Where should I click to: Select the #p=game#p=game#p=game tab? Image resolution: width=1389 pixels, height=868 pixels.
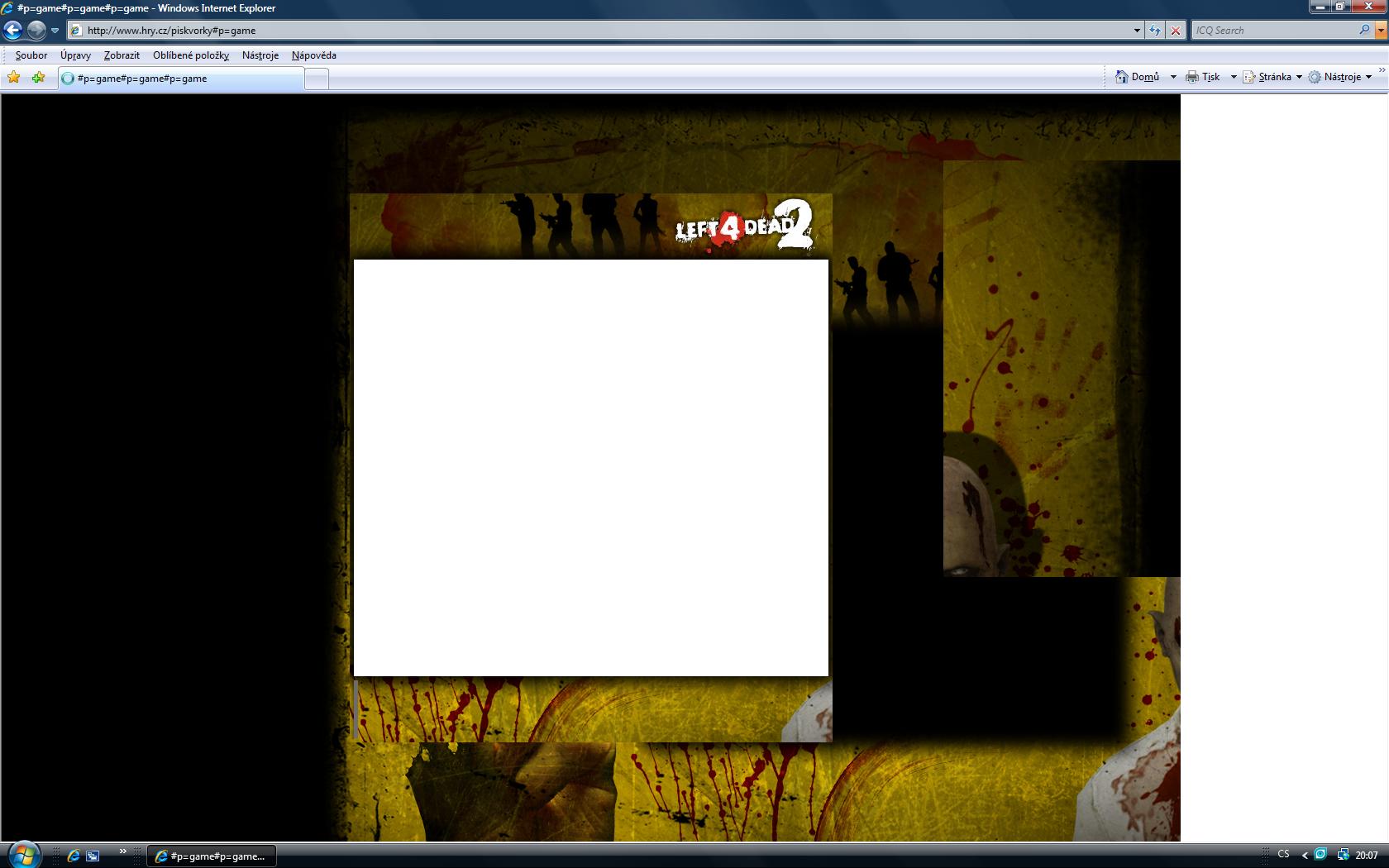point(181,79)
